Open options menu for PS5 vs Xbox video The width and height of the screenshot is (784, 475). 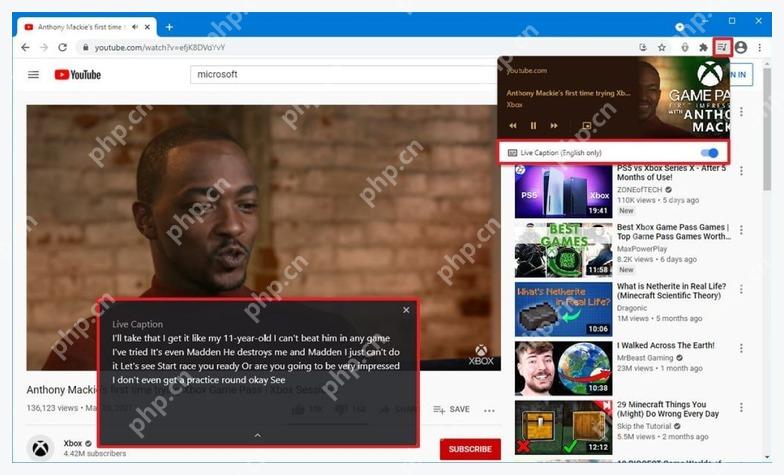(741, 170)
